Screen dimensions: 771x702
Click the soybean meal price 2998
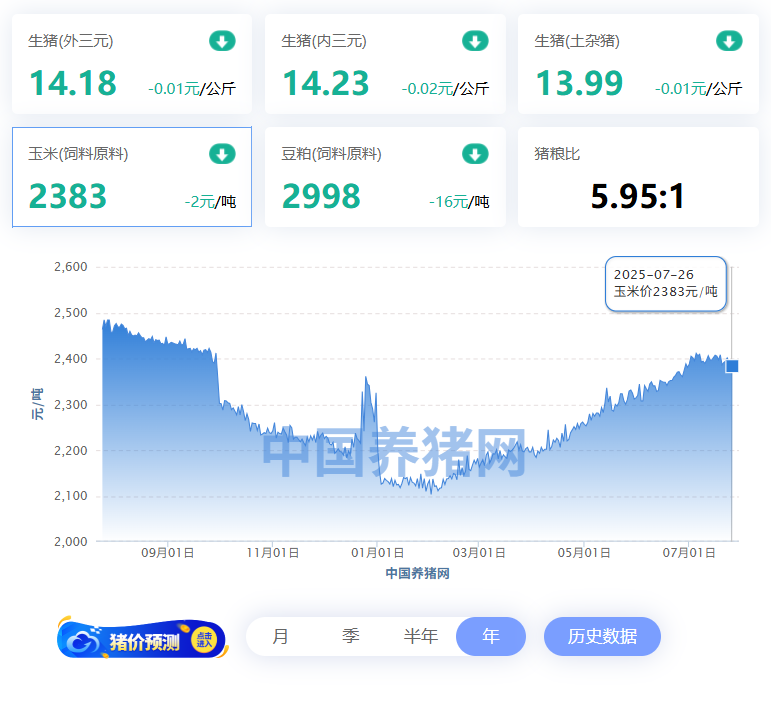pyautogui.click(x=321, y=196)
